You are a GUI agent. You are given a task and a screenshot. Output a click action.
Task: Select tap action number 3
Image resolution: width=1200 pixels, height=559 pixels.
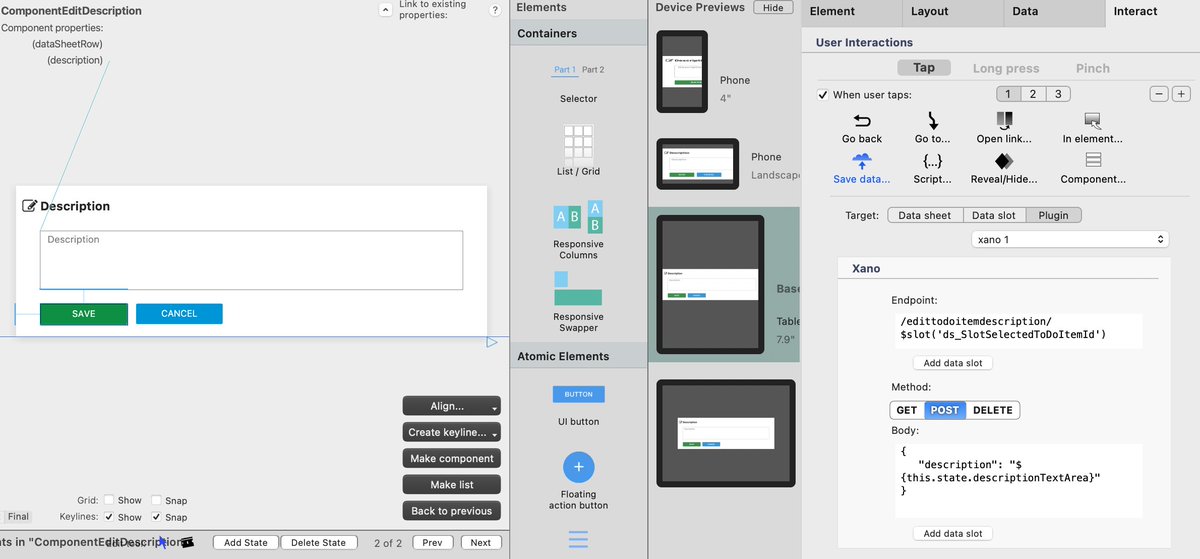[1057, 94]
